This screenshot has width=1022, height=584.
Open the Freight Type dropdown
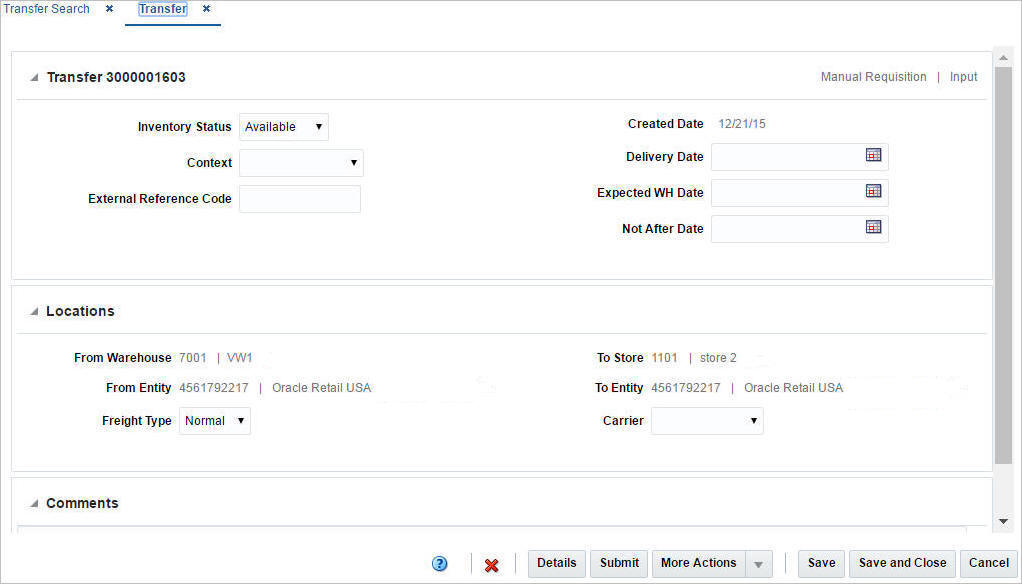pos(240,420)
